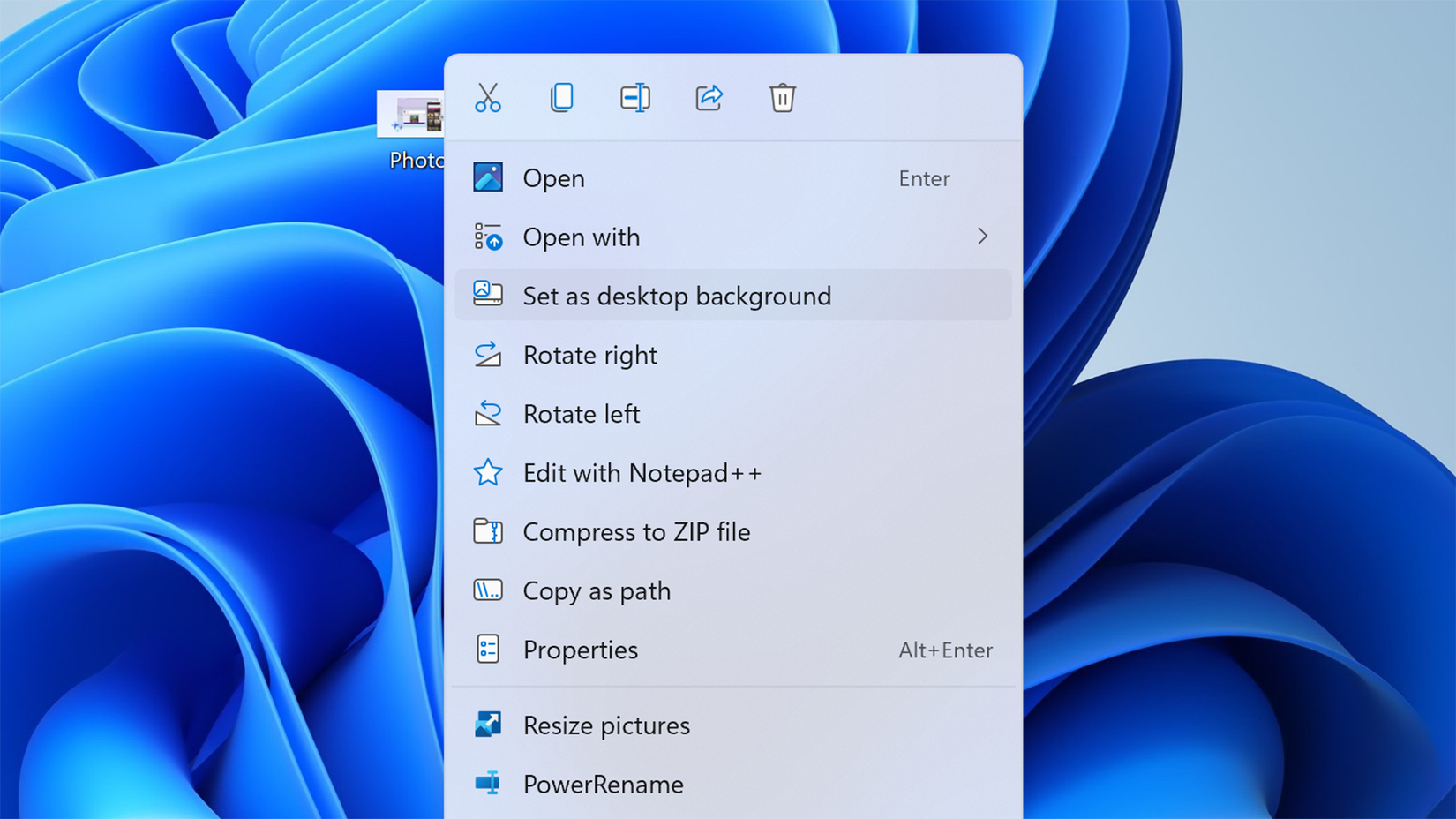Click the Open entry's photo icon
This screenshot has width=1456, height=819.
click(x=488, y=177)
